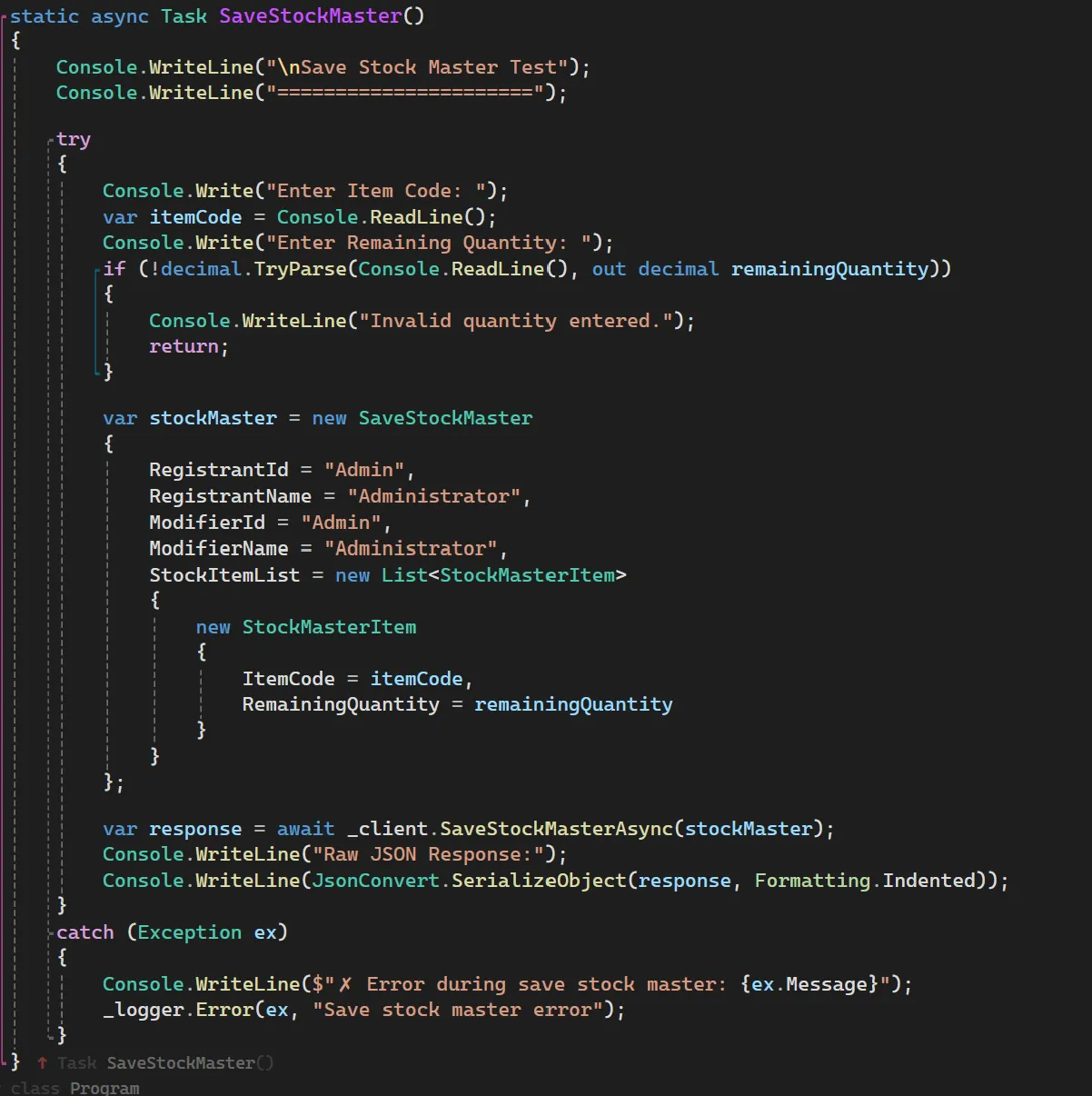Click the Exception type in catch clause
This screenshot has width=1092, height=1096.
[x=189, y=932]
